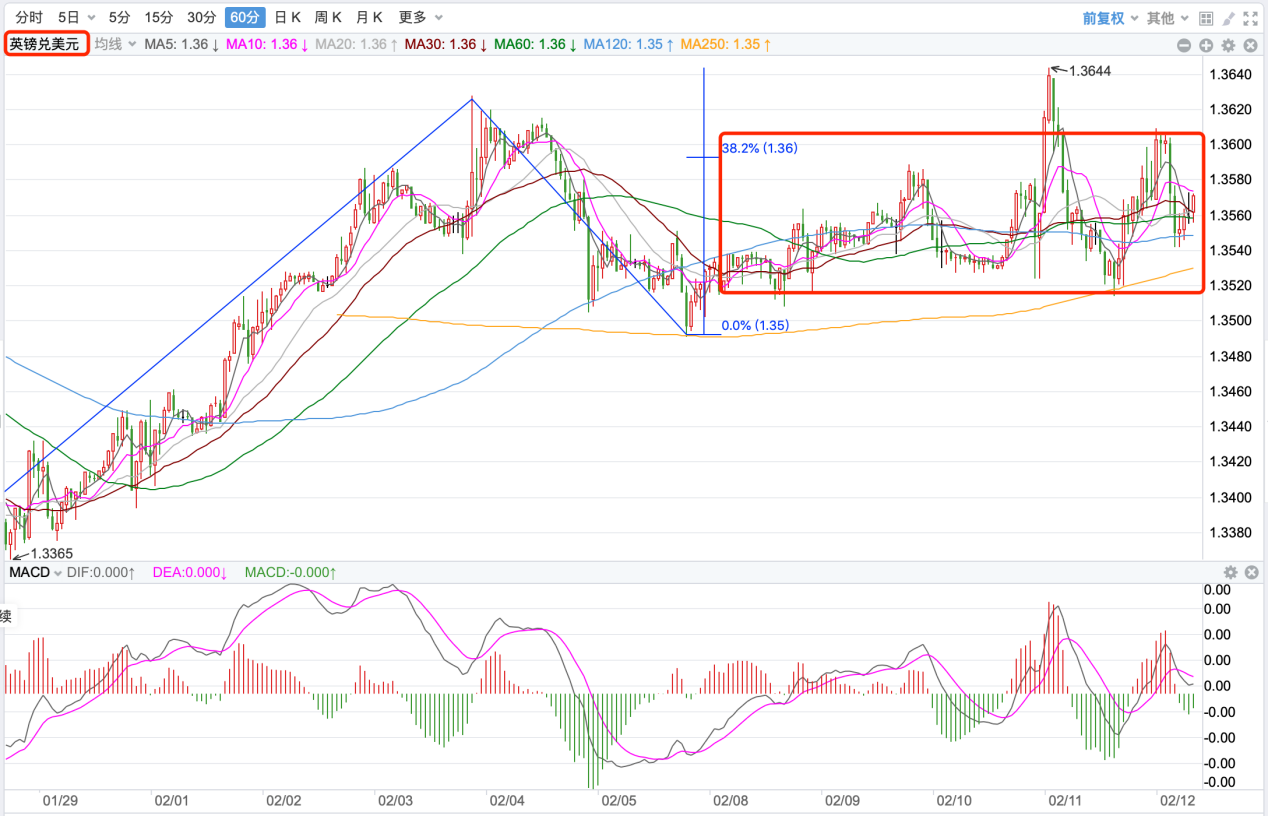The image size is (1268, 816).
Task: Click the MACD:-0.000 green legend value
Action: point(292,572)
